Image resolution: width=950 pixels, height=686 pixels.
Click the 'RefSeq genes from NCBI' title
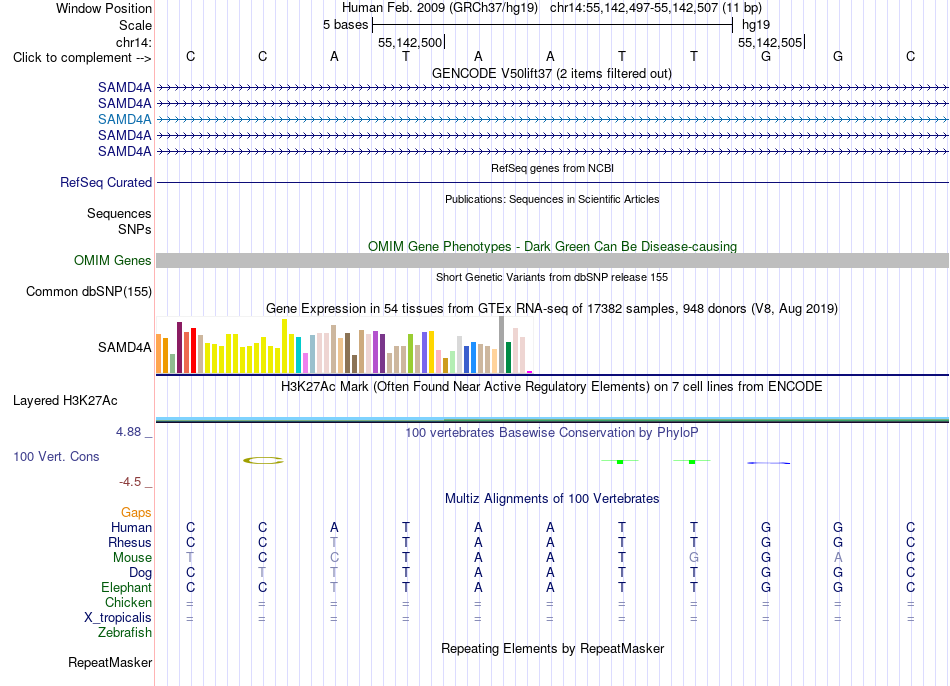tap(552, 168)
